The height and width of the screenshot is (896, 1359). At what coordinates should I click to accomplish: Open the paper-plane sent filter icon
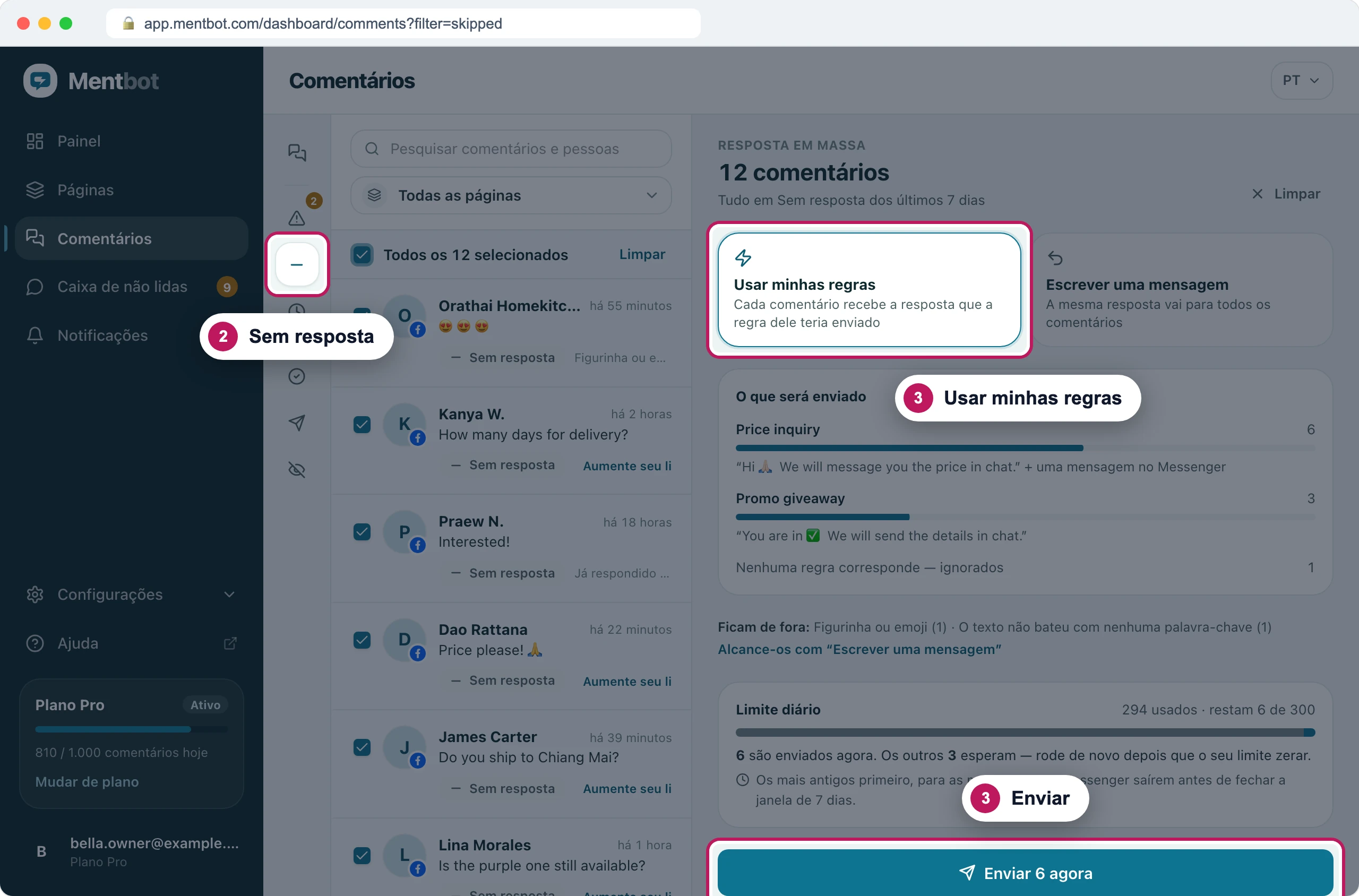[x=297, y=423]
